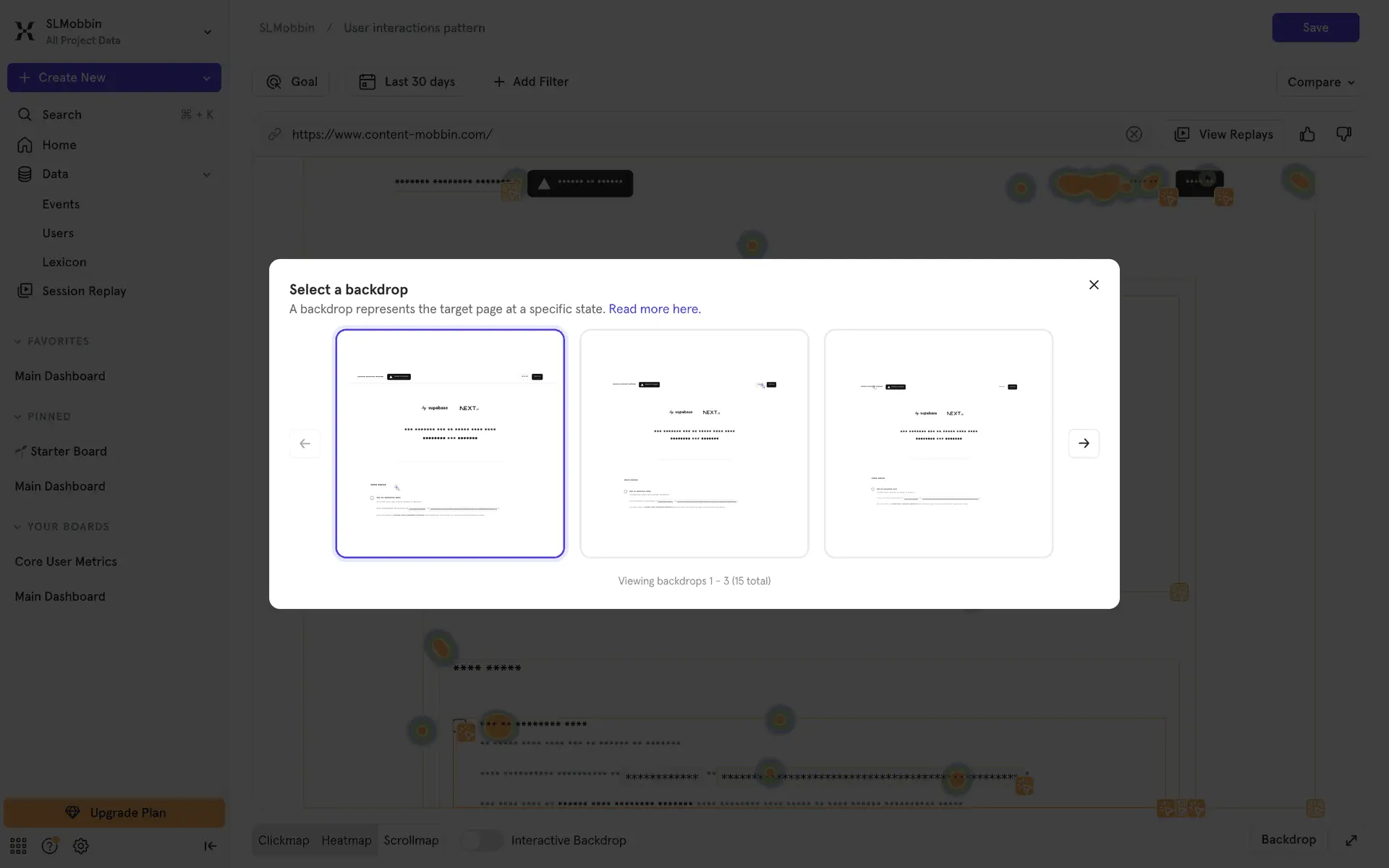The image size is (1389, 868).
Task: Open settings gear in sidebar footer
Action: click(81, 846)
